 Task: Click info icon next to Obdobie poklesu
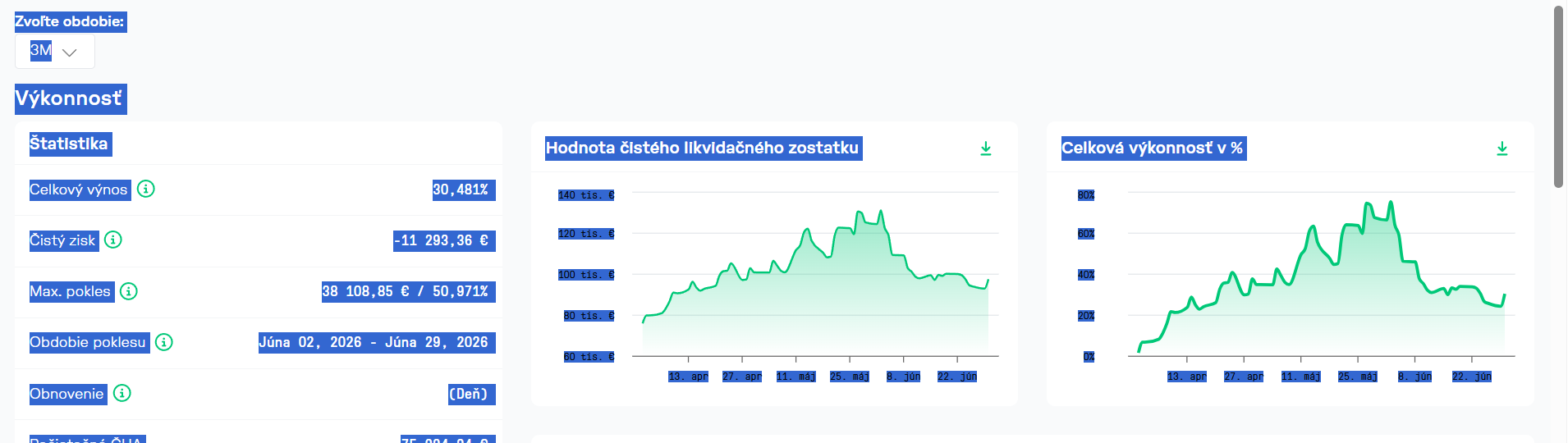pos(164,342)
